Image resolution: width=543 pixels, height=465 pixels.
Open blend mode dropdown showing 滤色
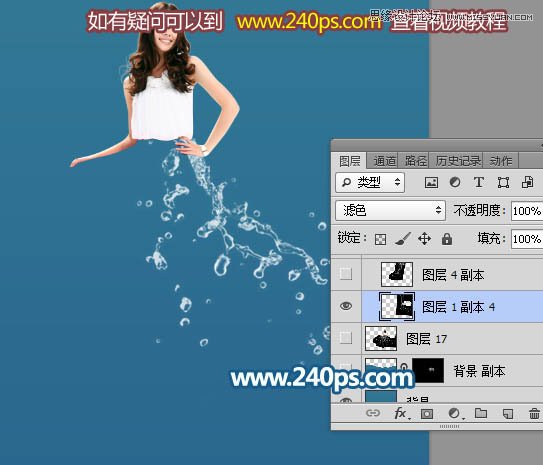tap(390, 210)
